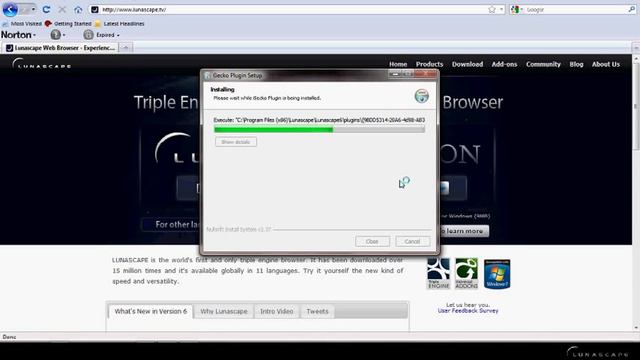Click Home in site navigation
Screen dimensions: 640x360
(398, 64)
